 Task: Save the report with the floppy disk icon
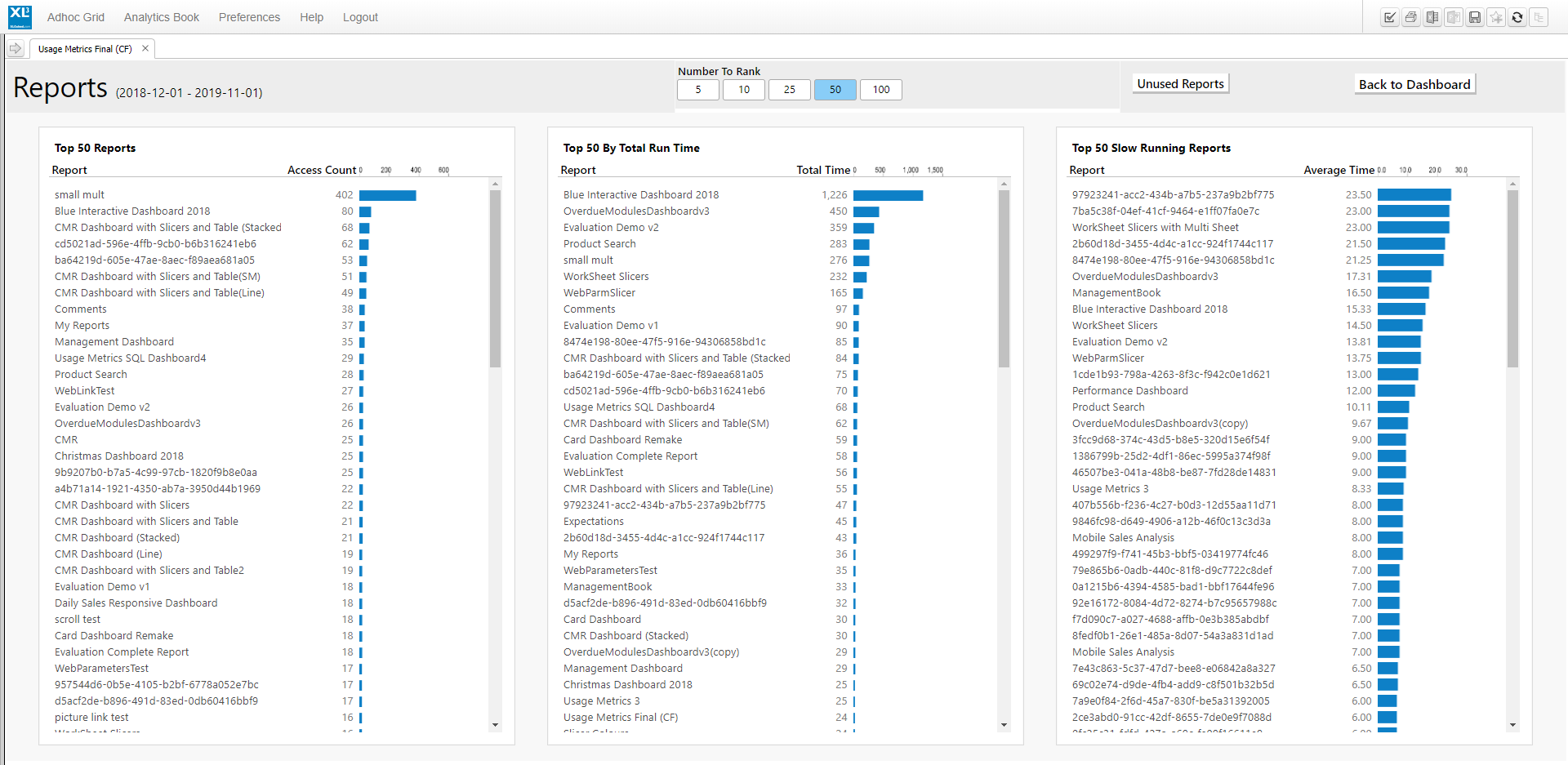coord(1475,17)
